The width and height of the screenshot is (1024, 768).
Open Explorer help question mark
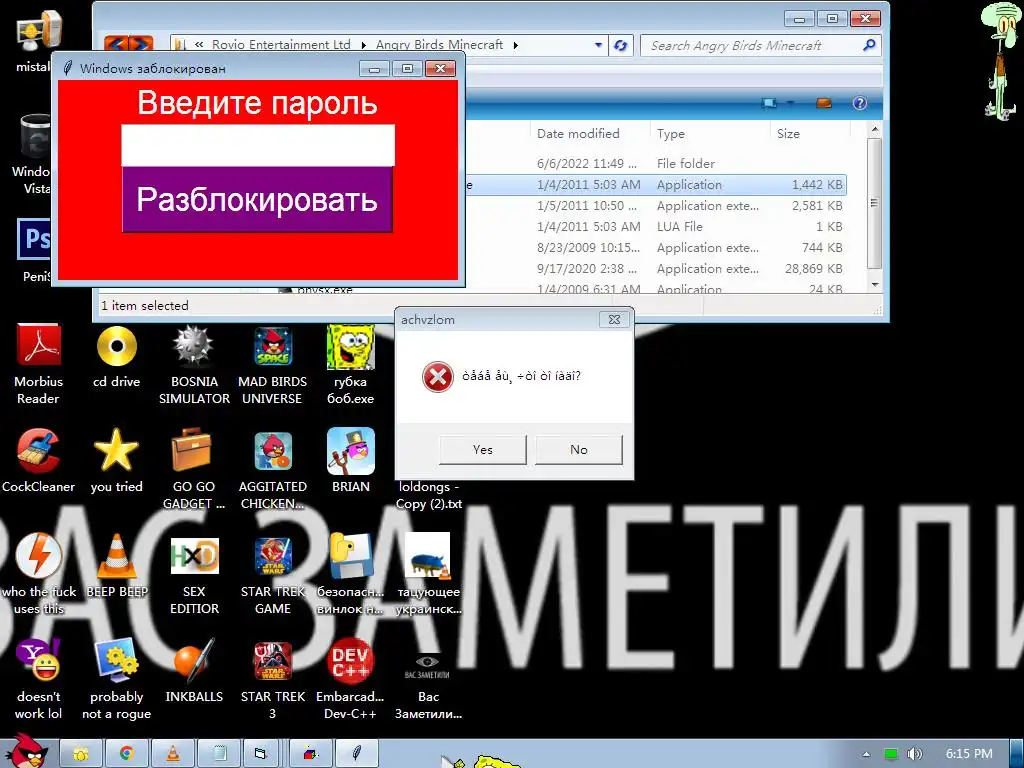click(860, 103)
